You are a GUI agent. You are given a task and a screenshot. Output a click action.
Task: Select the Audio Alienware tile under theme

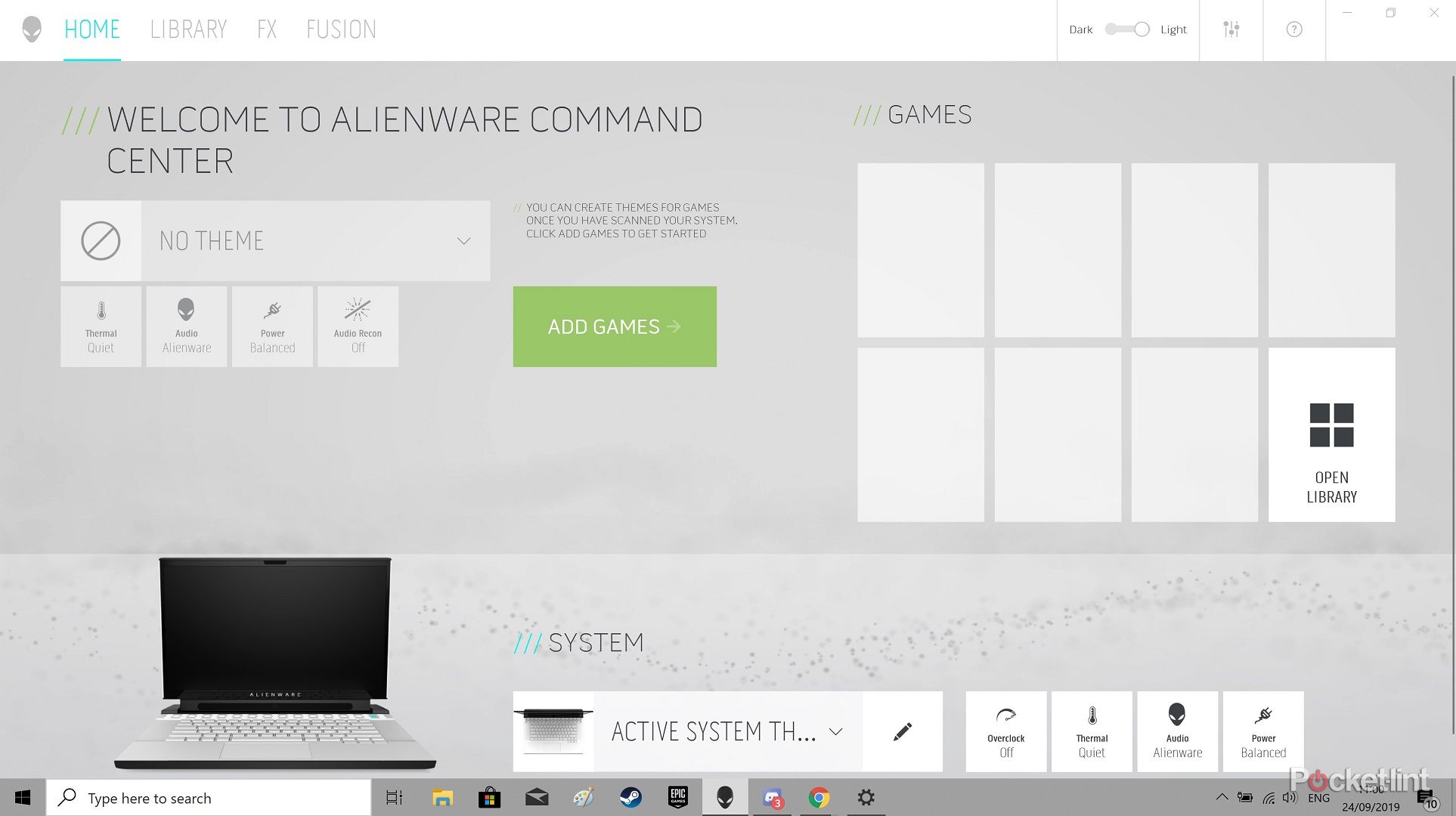click(x=187, y=326)
